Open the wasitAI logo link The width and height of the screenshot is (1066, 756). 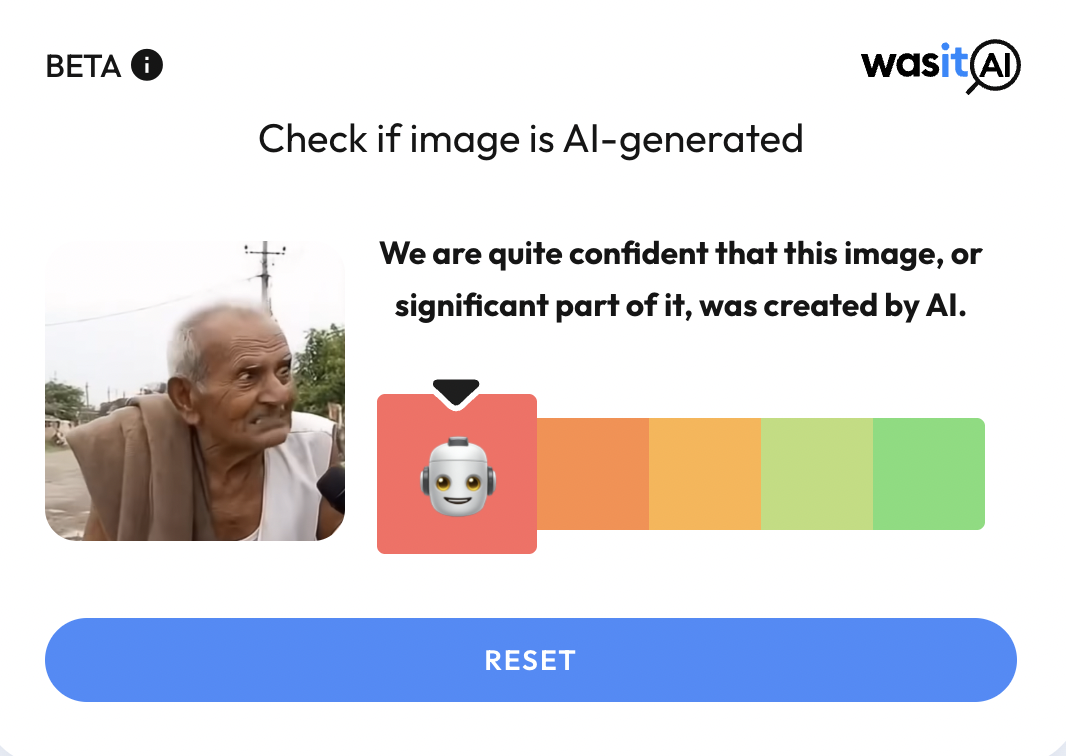(x=940, y=66)
